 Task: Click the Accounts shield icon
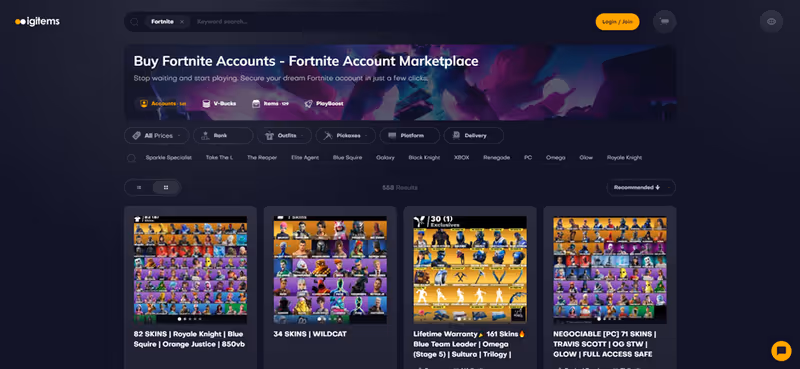(x=144, y=104)
